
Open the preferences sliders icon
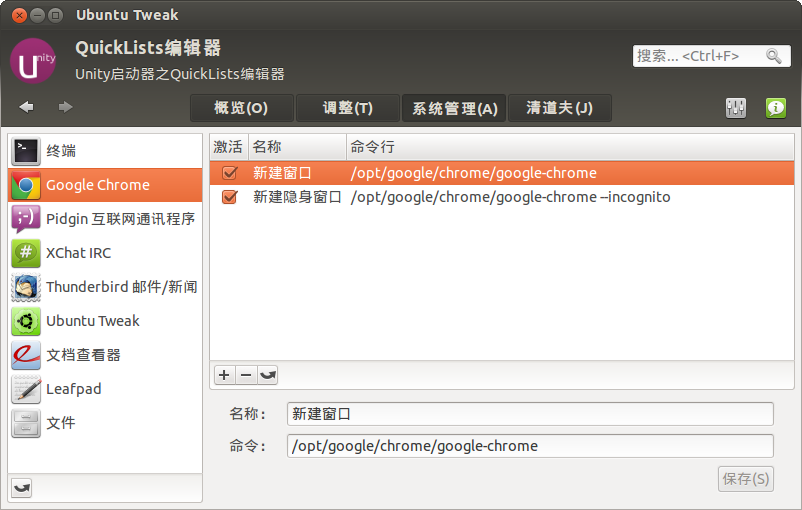pyautogui.click(x=736, y=108)
